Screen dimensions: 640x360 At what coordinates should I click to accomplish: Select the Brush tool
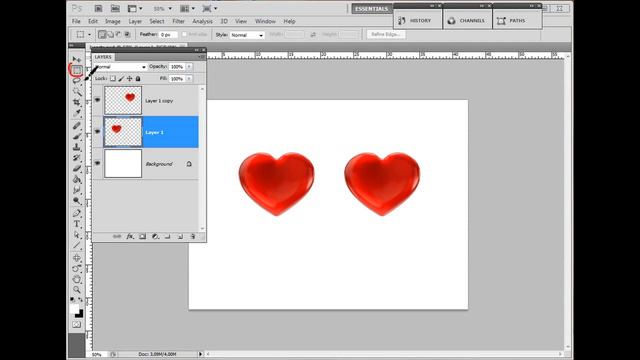[76, 136]
